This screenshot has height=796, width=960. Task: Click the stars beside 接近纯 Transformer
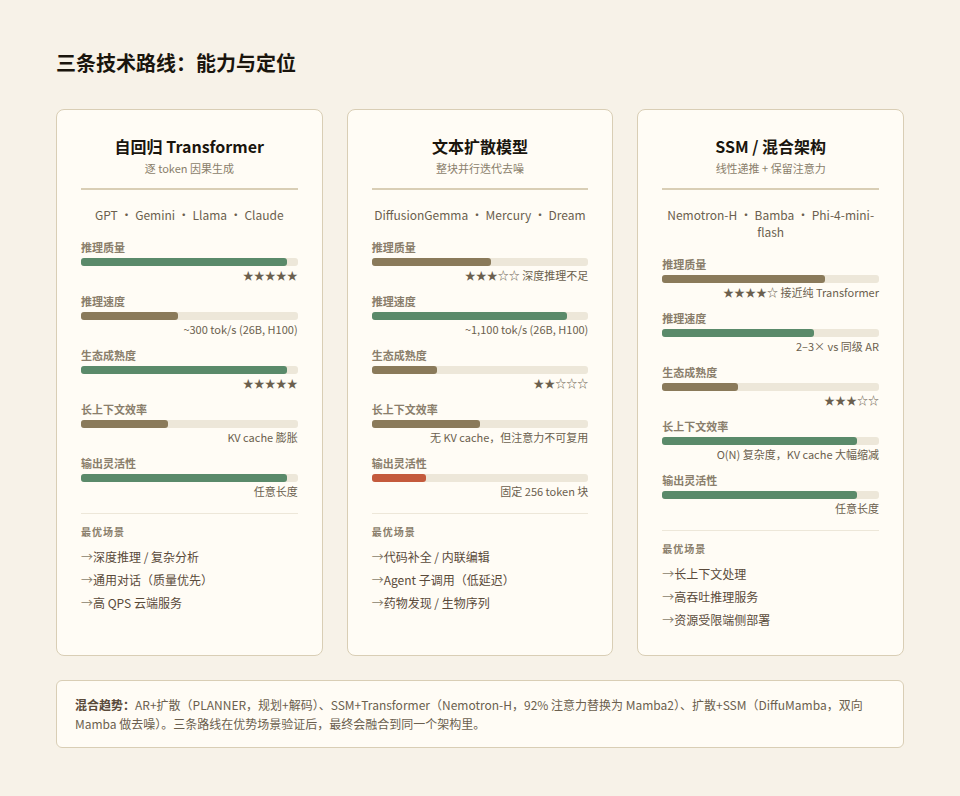[x=750, y=293]
